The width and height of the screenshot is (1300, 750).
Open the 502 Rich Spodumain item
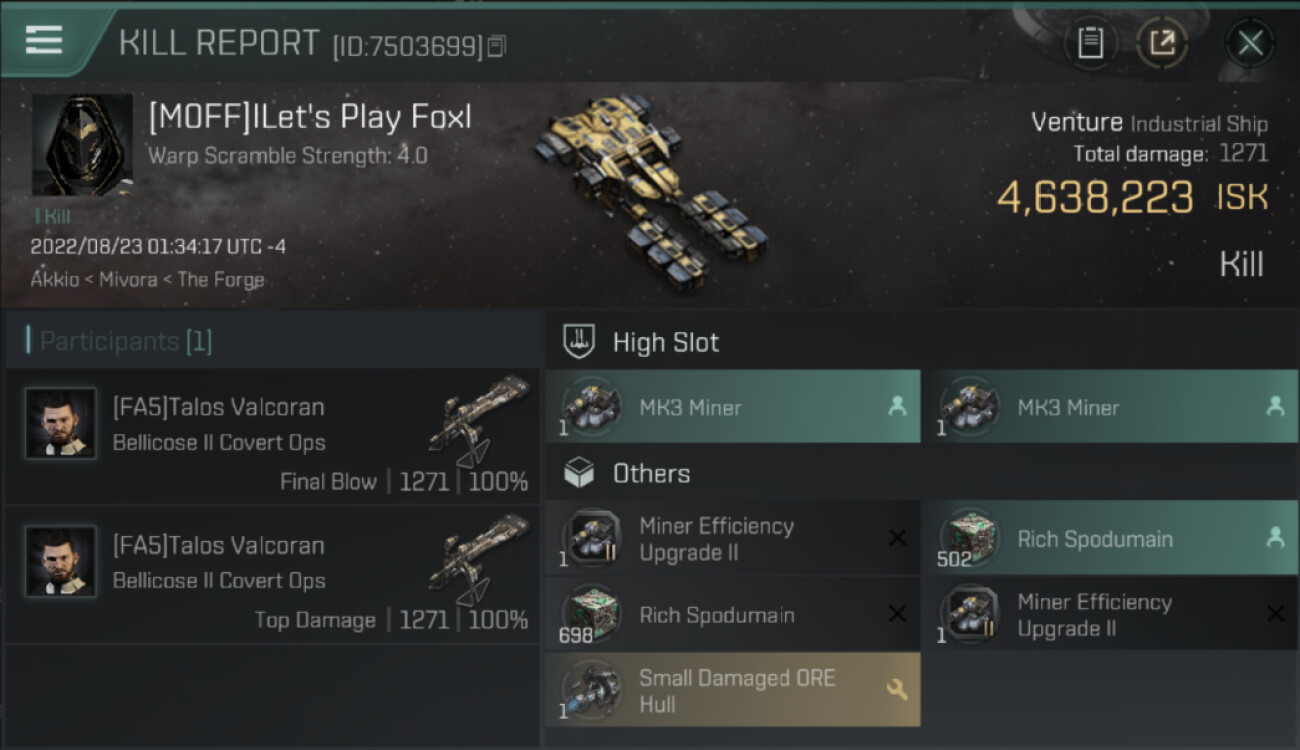click(1110, 539)
